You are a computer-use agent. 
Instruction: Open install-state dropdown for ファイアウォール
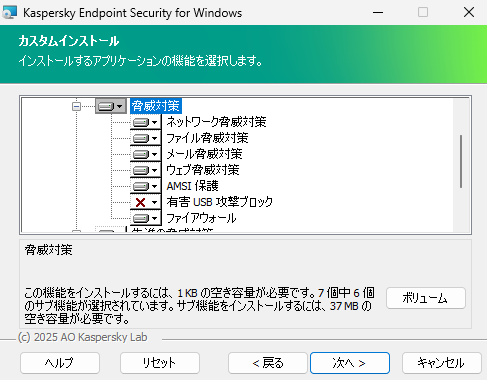click(145, 218)
